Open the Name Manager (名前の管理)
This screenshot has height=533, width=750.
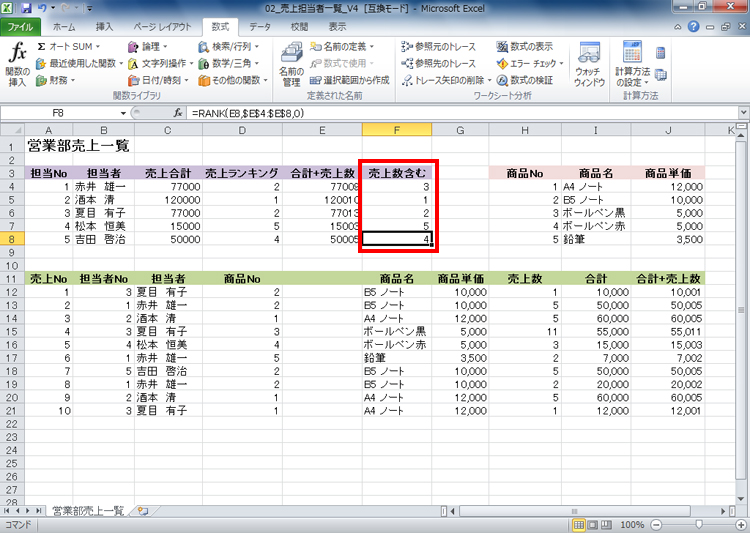point(291,65)
